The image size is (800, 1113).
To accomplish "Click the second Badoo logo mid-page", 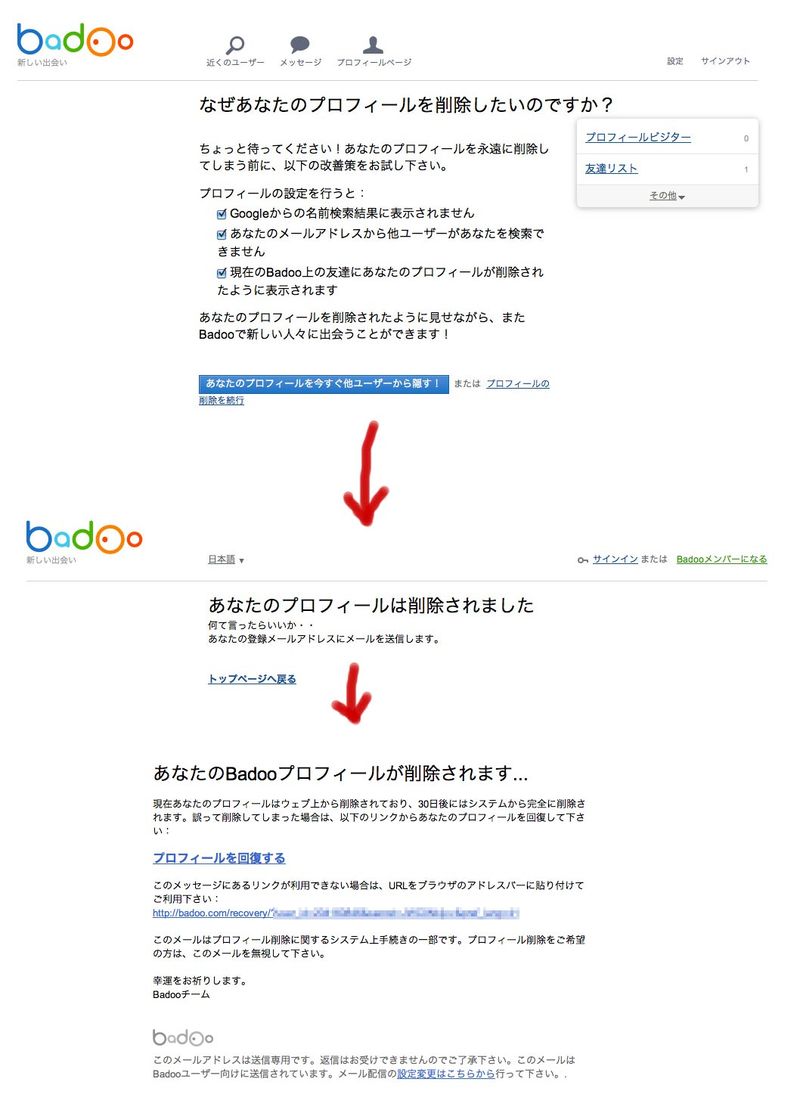I will (x=84, y=537).
